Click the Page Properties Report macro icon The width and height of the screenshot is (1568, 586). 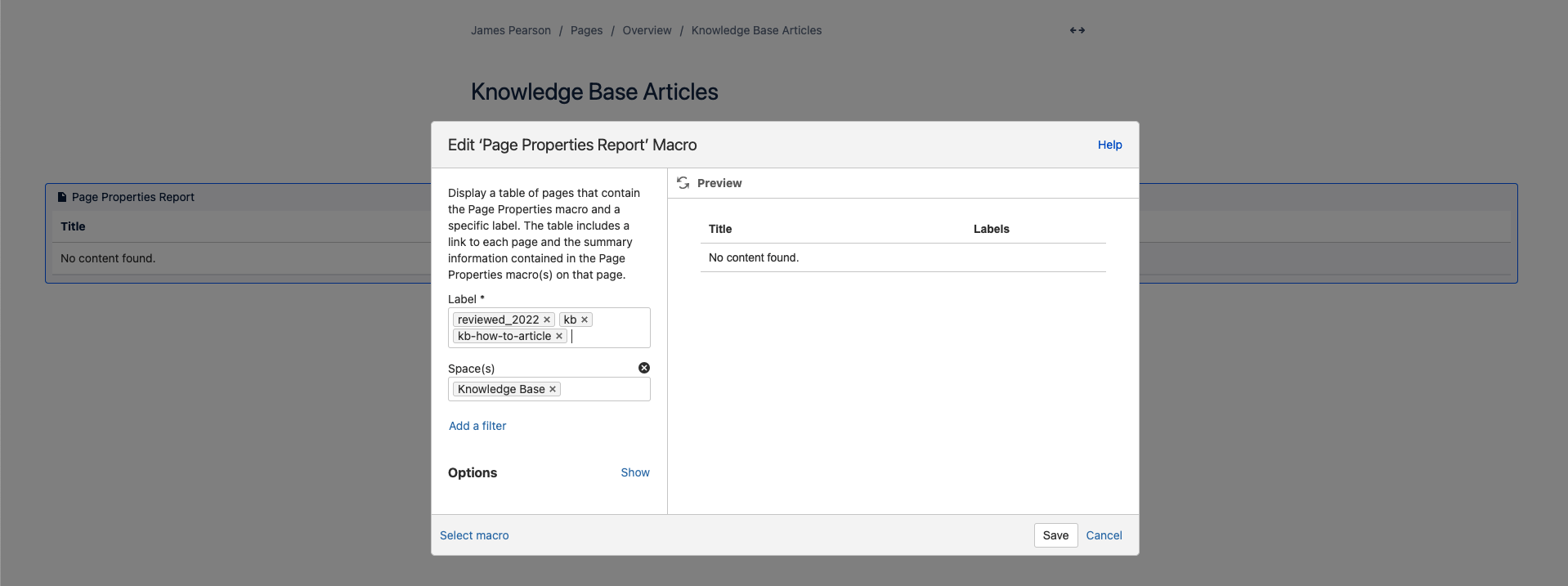click(x=62, y=197)
